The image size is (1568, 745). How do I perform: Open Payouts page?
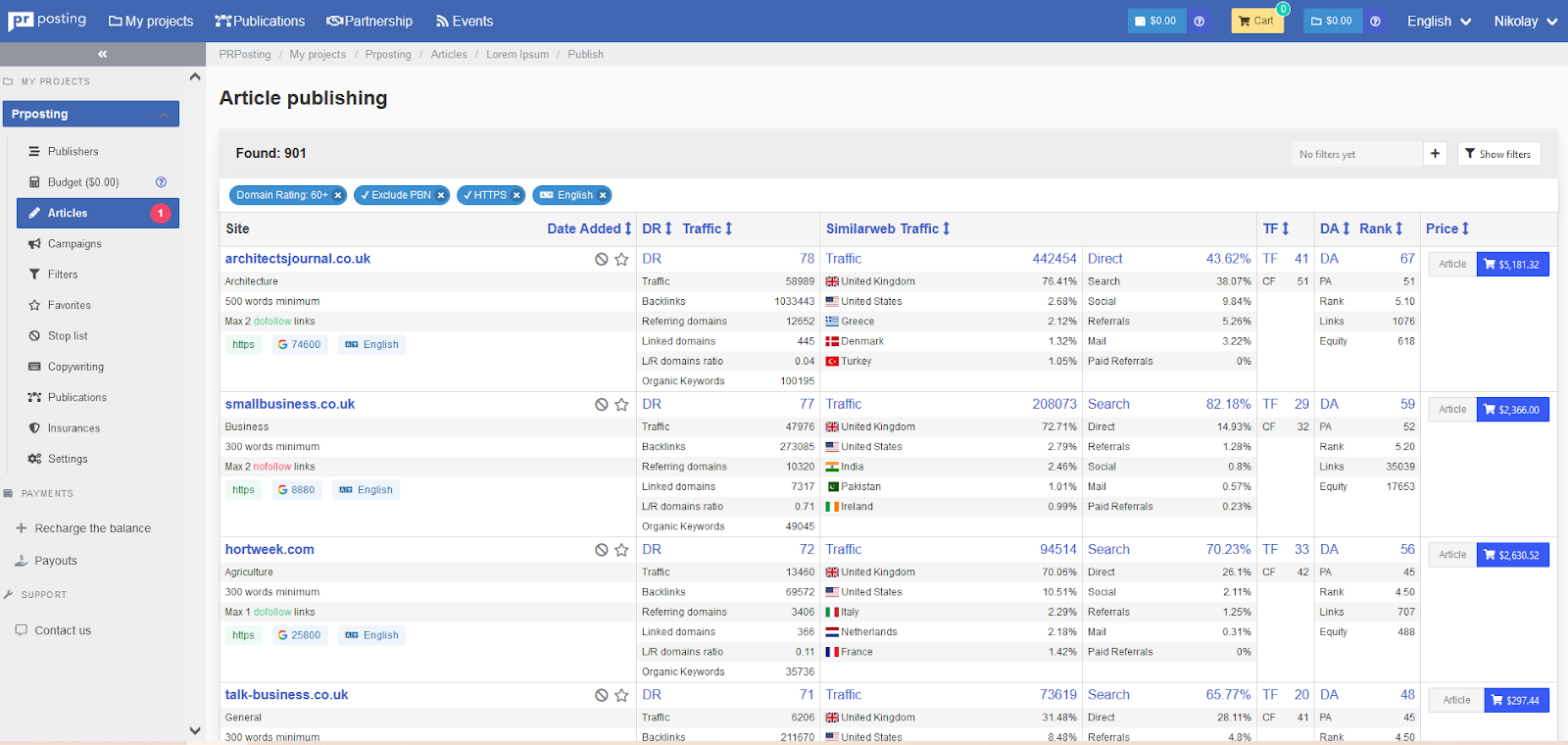(55, 561)
